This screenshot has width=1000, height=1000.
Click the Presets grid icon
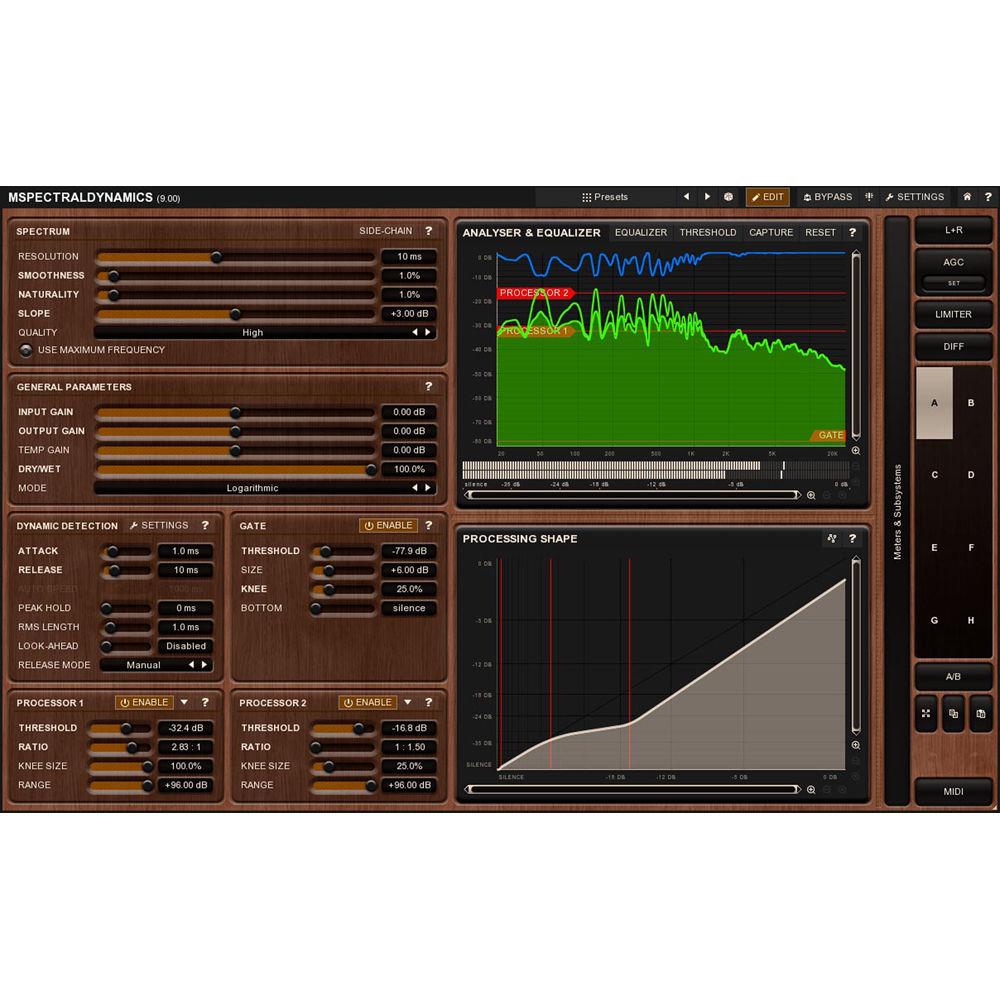tap(586, 197)
